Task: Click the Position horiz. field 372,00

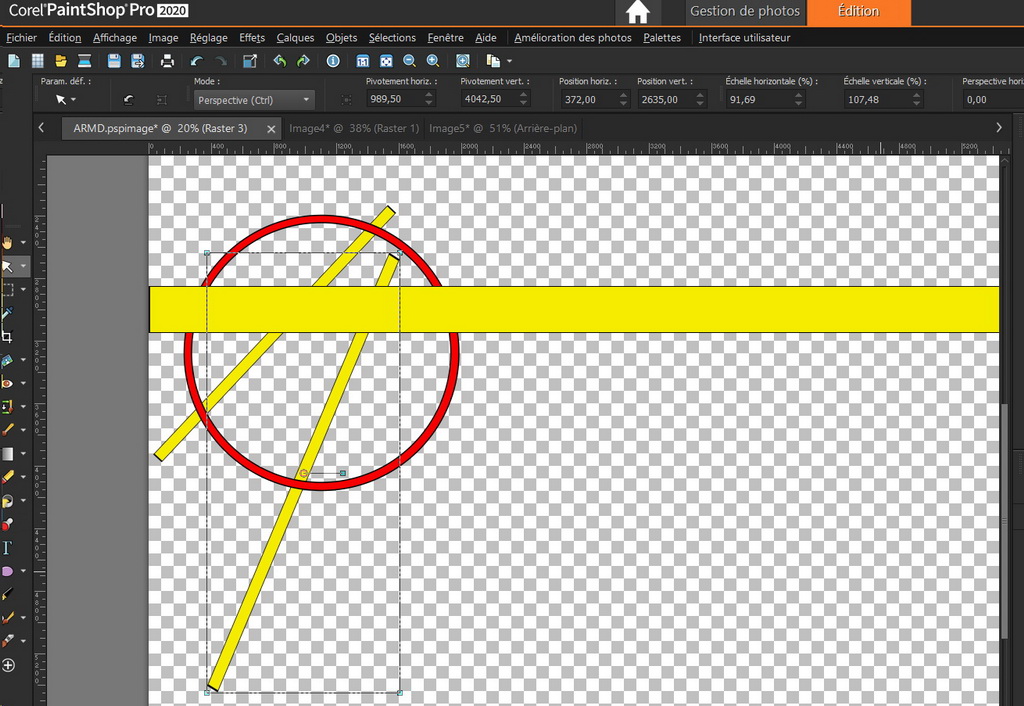Action: point(594,99)
